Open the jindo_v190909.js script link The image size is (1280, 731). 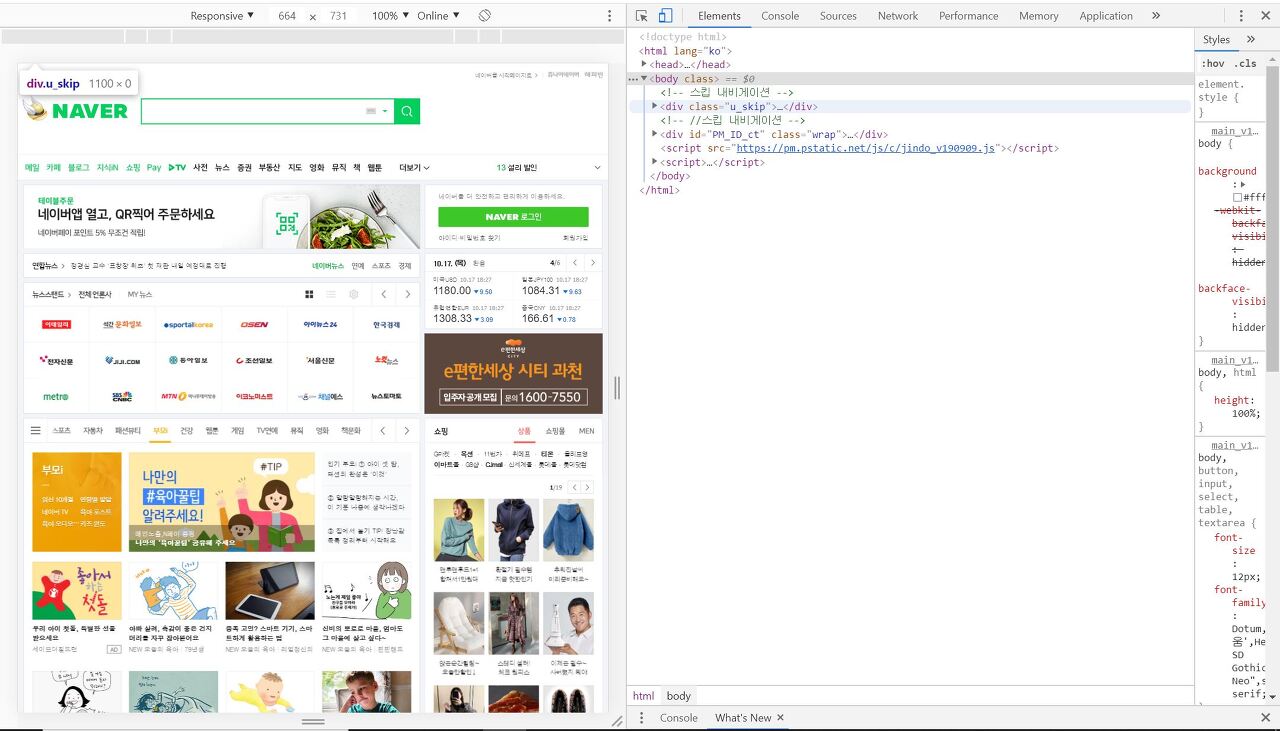[866, 148]
